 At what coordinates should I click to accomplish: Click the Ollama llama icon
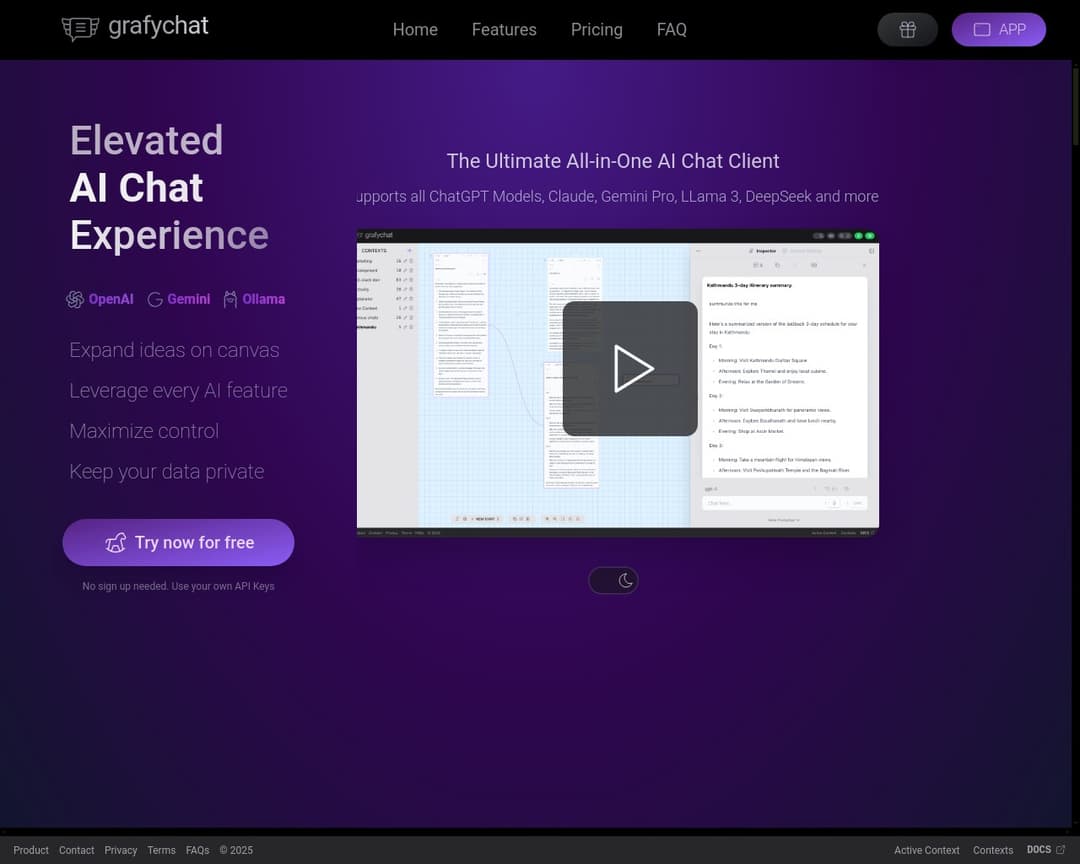point(230,299)
